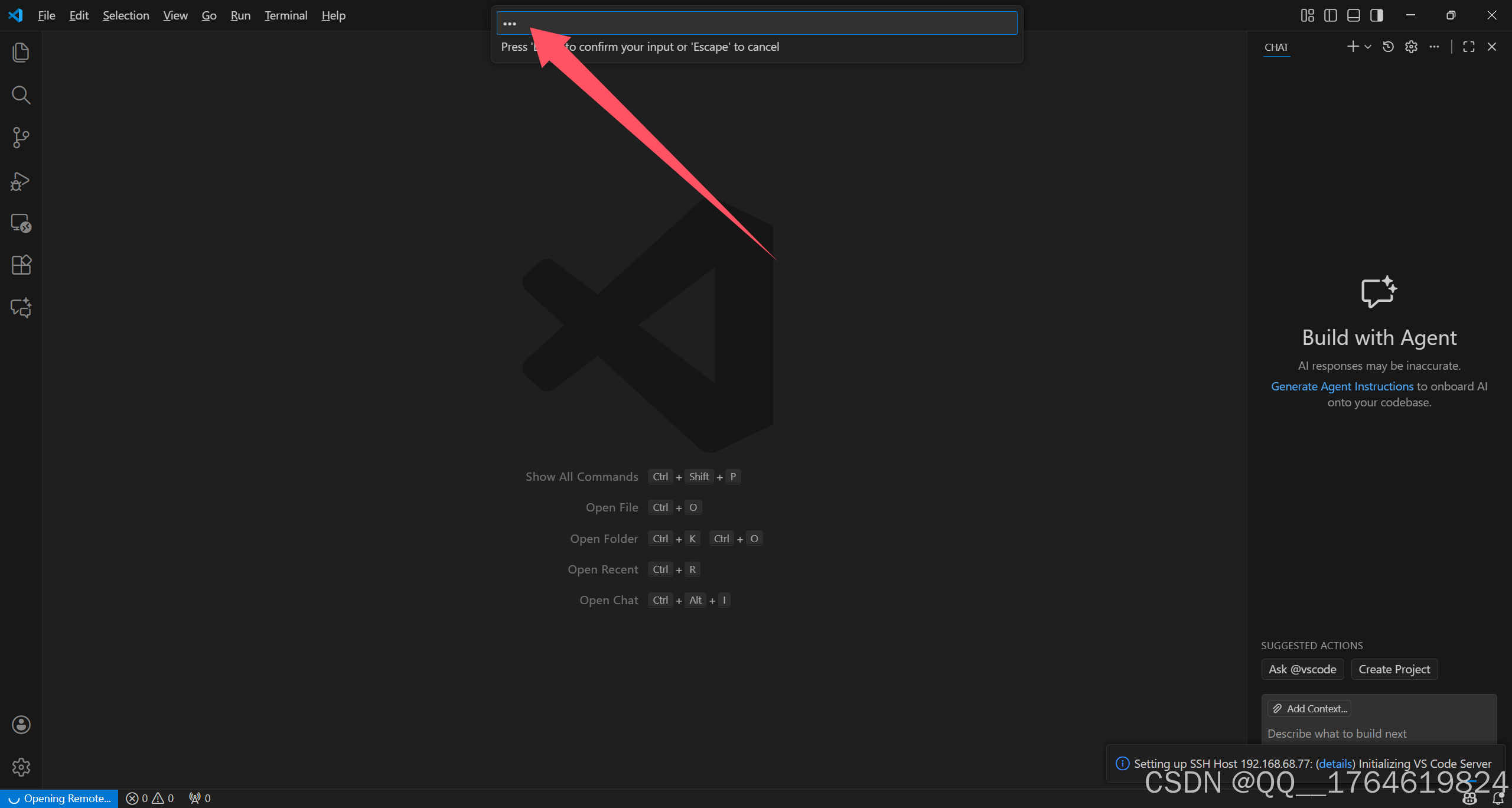The height and width of the screenshot is (808, 1512).
Task: Show chat history in Chat panel
Action: pyautogui.click(x=1388, y=47)
